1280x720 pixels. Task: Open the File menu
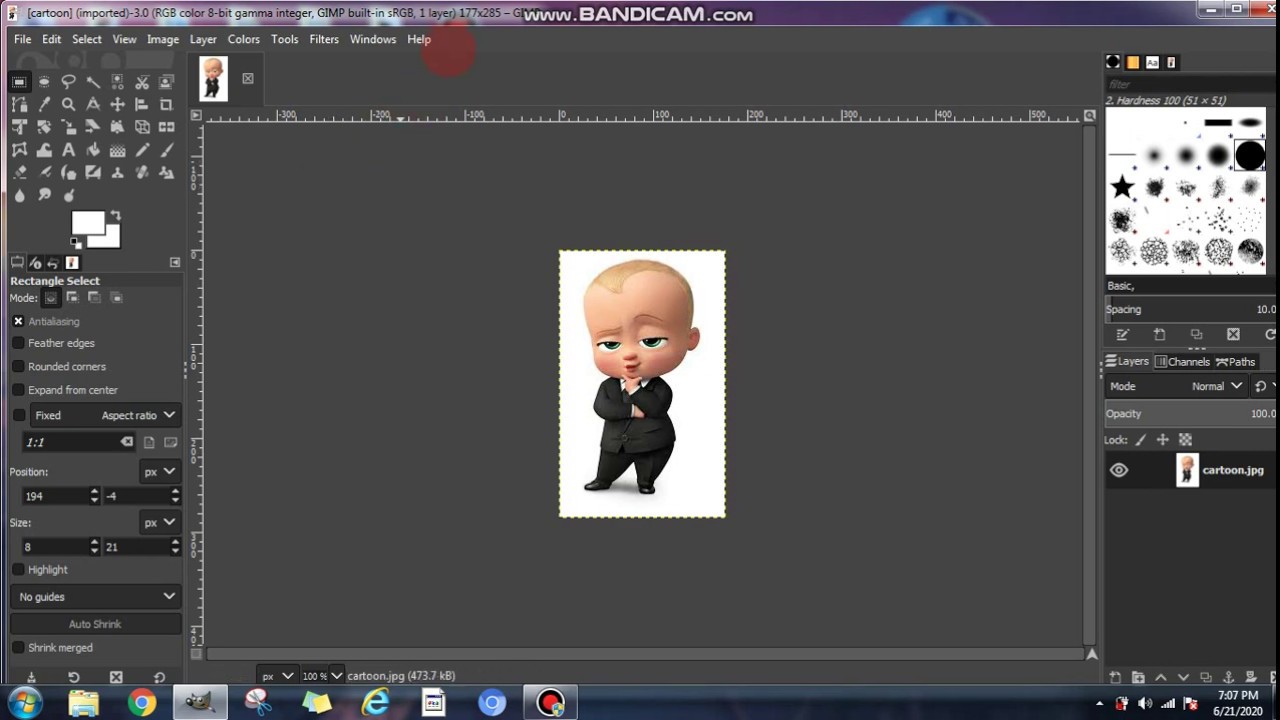22,39
